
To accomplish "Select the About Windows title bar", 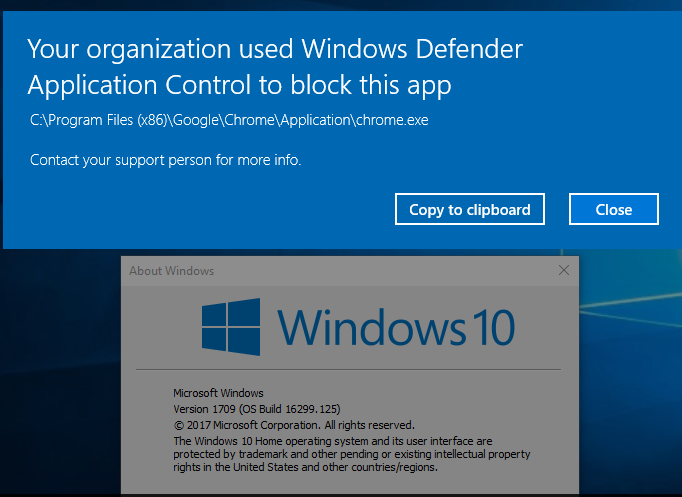I will [339, 271].
